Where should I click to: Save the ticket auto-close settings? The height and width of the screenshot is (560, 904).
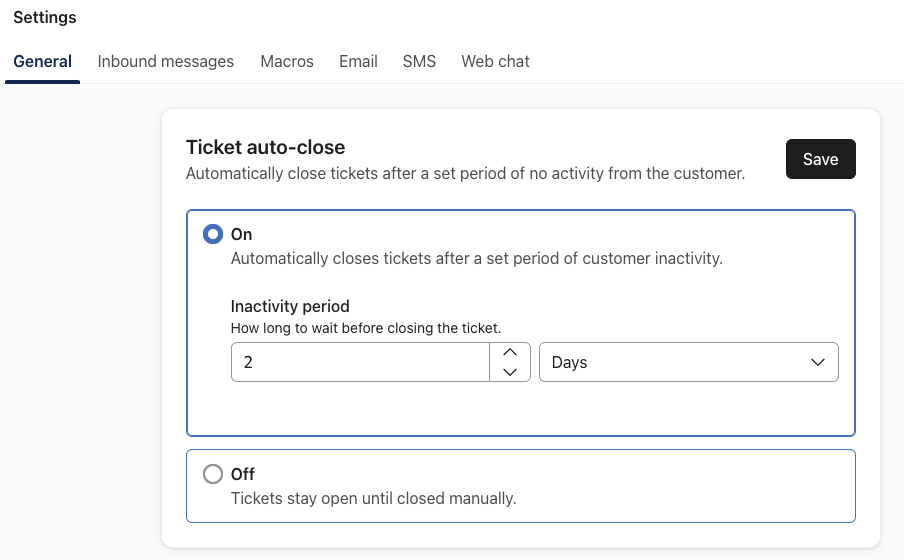point(820,159)
